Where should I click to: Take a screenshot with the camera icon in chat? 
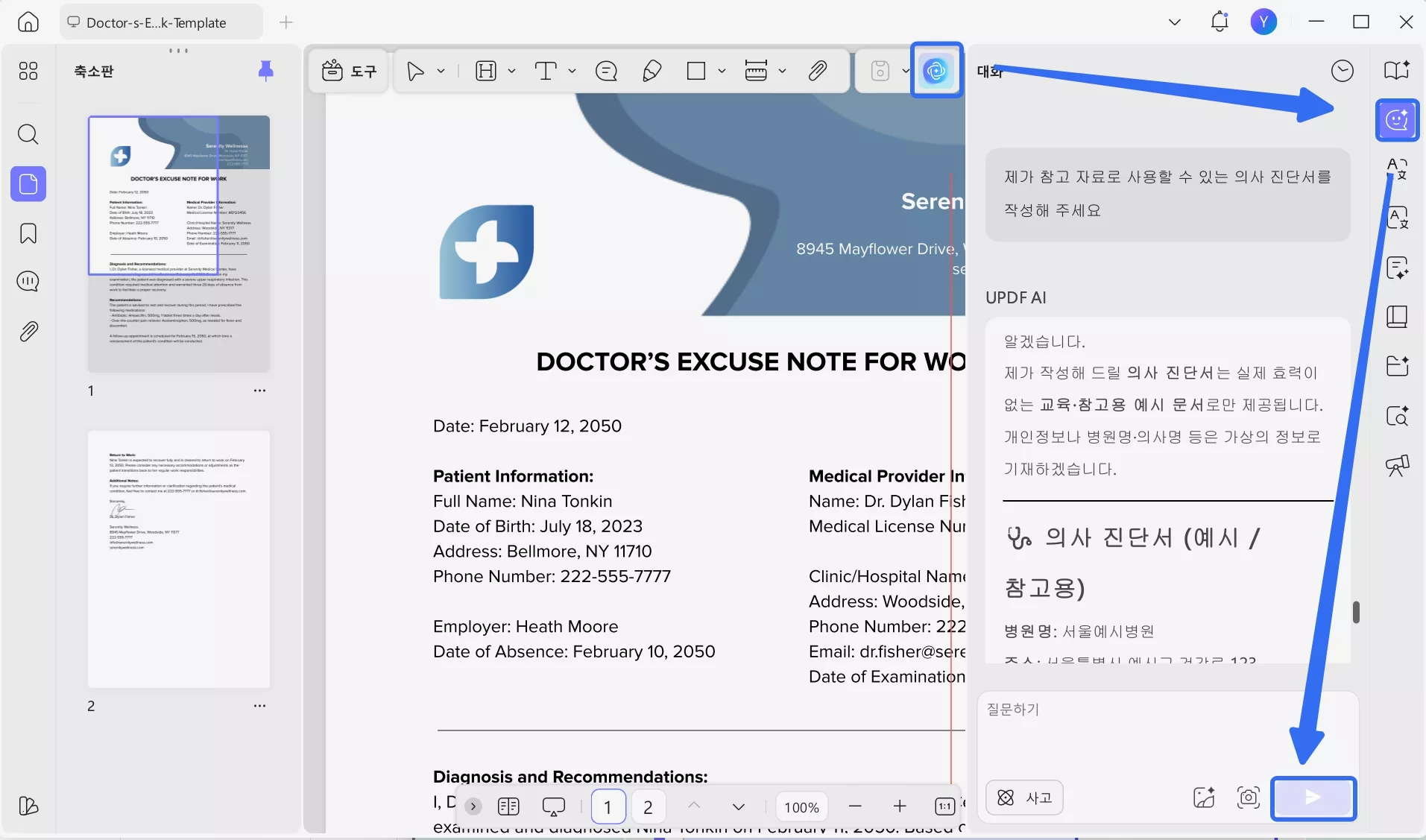pyautogui.click(x=1249, y=797)
